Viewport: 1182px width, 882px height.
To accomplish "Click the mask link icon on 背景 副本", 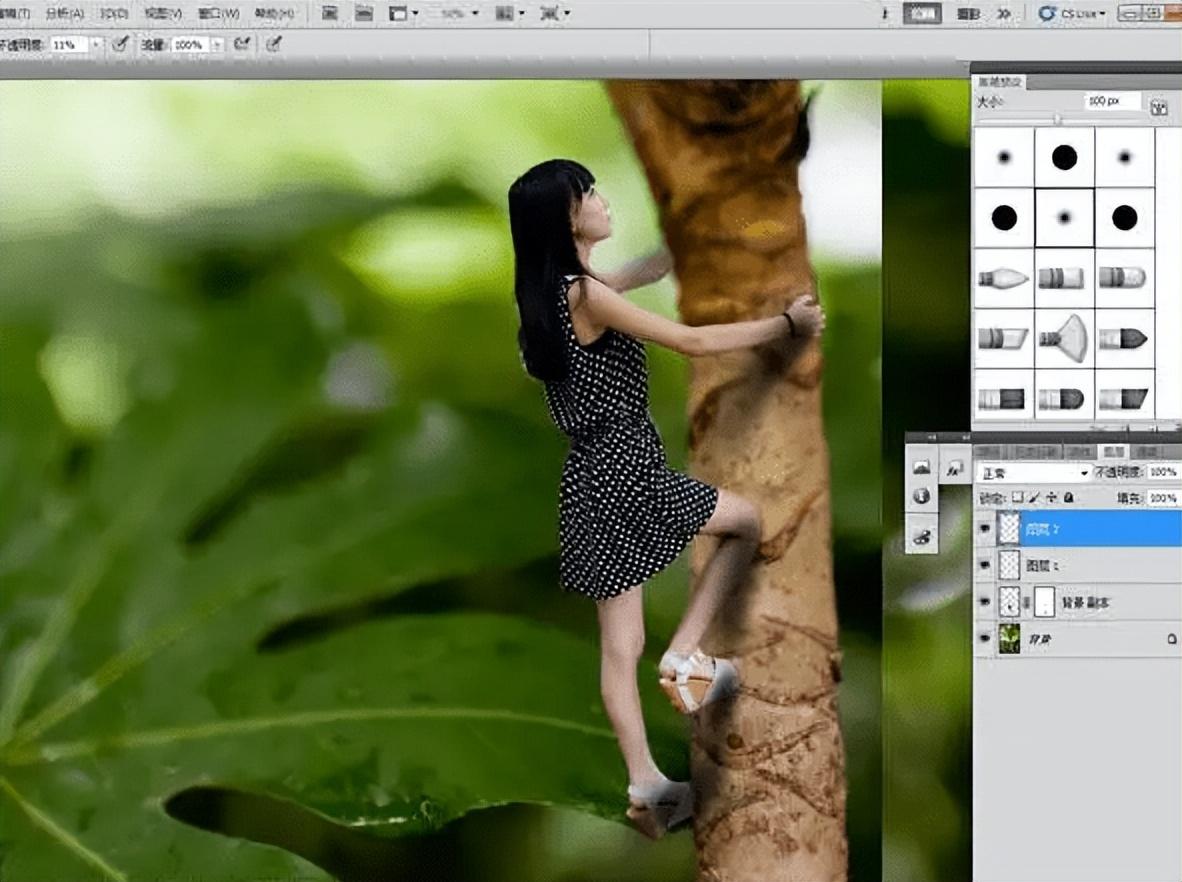I will click(1027, 602).
